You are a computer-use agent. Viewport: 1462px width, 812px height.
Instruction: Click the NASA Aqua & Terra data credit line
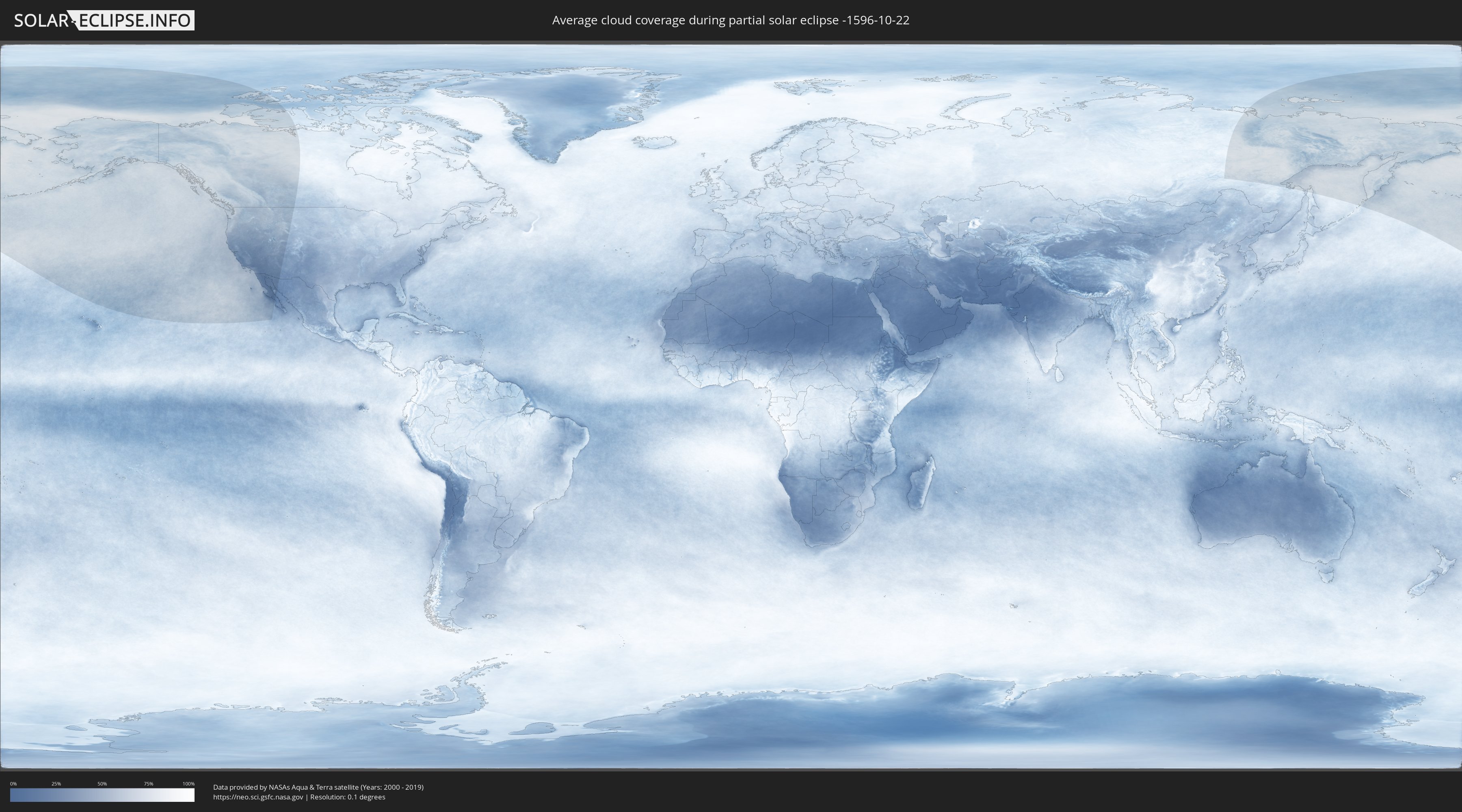point(318,787)
